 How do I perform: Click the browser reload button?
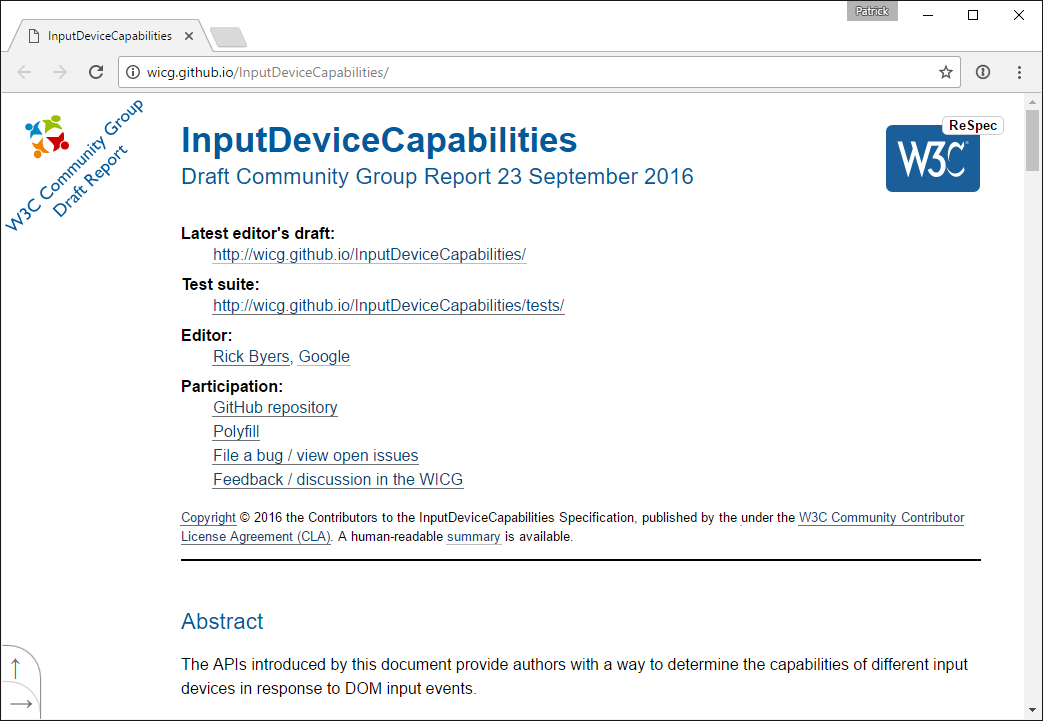point(96,72)
